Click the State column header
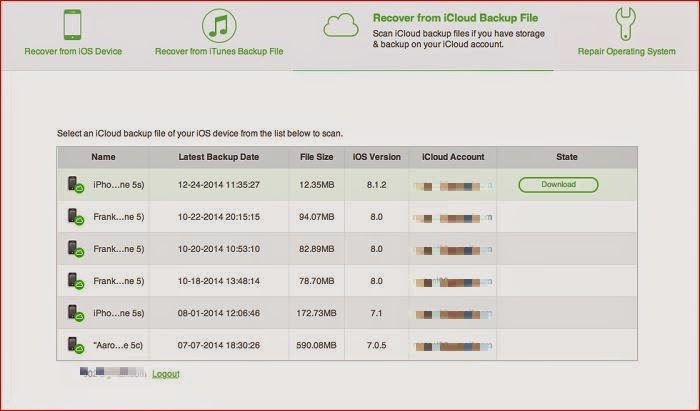 (x=567, y=157)
